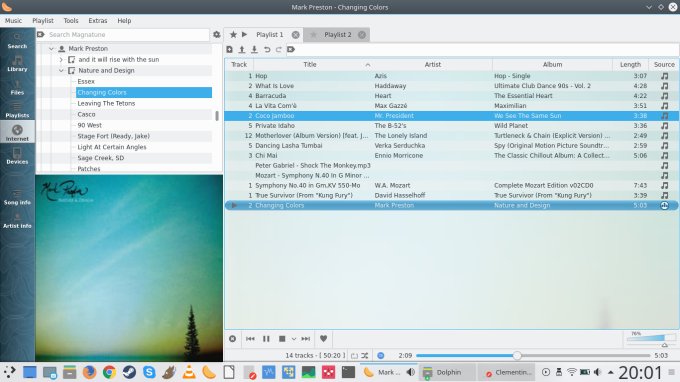This screenshot has height=382, width=680.
Task: Show the Artist info panel
Action: 17,220
